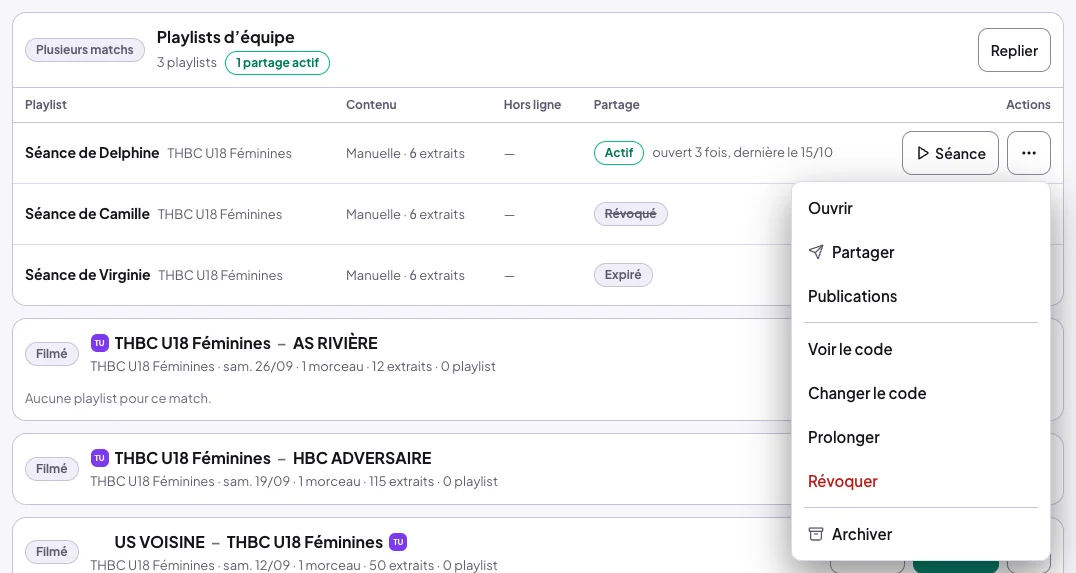
Task: Open the Séance de Virginie playlist name
Action: coord(87,275)
